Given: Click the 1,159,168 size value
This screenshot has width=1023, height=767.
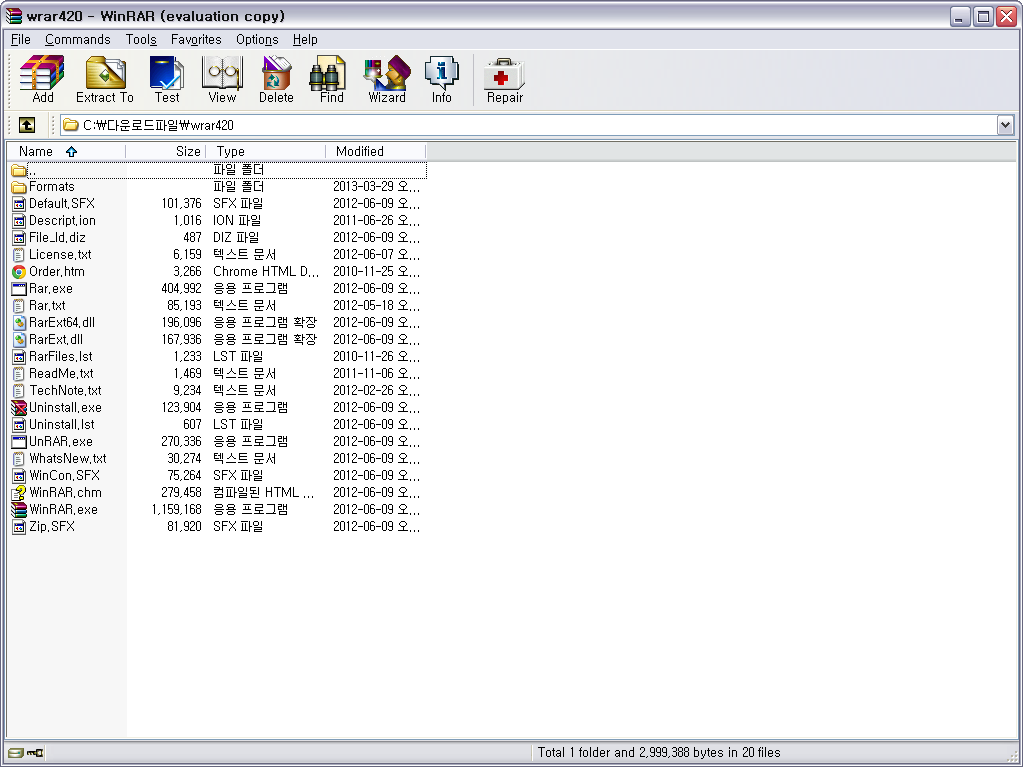Looking at the screenshot, I should [176, 509].
